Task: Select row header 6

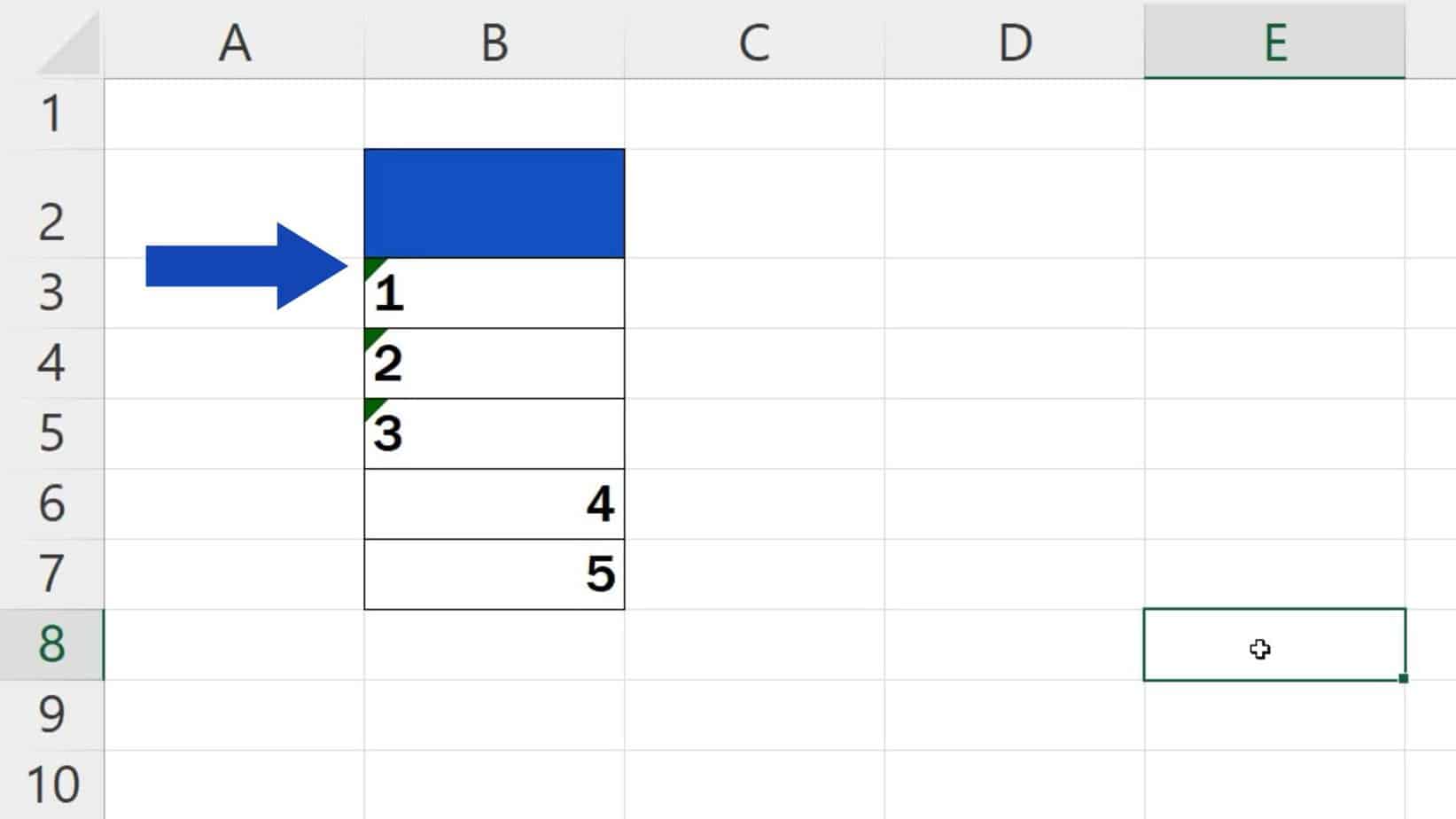Action: [53, 505]
